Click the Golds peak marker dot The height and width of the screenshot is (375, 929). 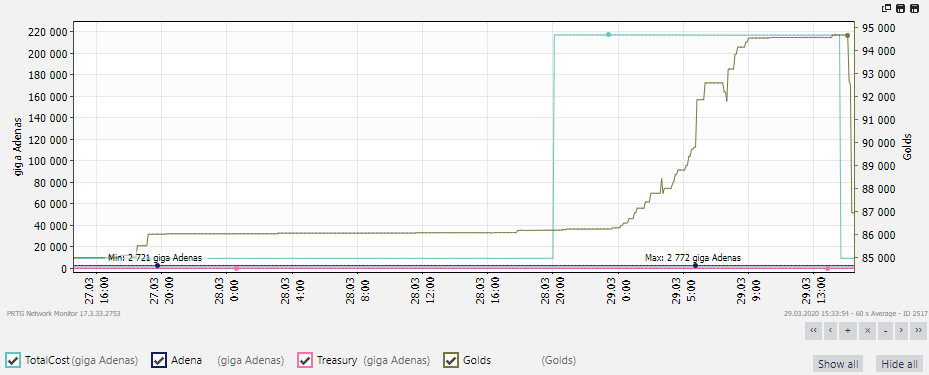[x=847, y=36]
